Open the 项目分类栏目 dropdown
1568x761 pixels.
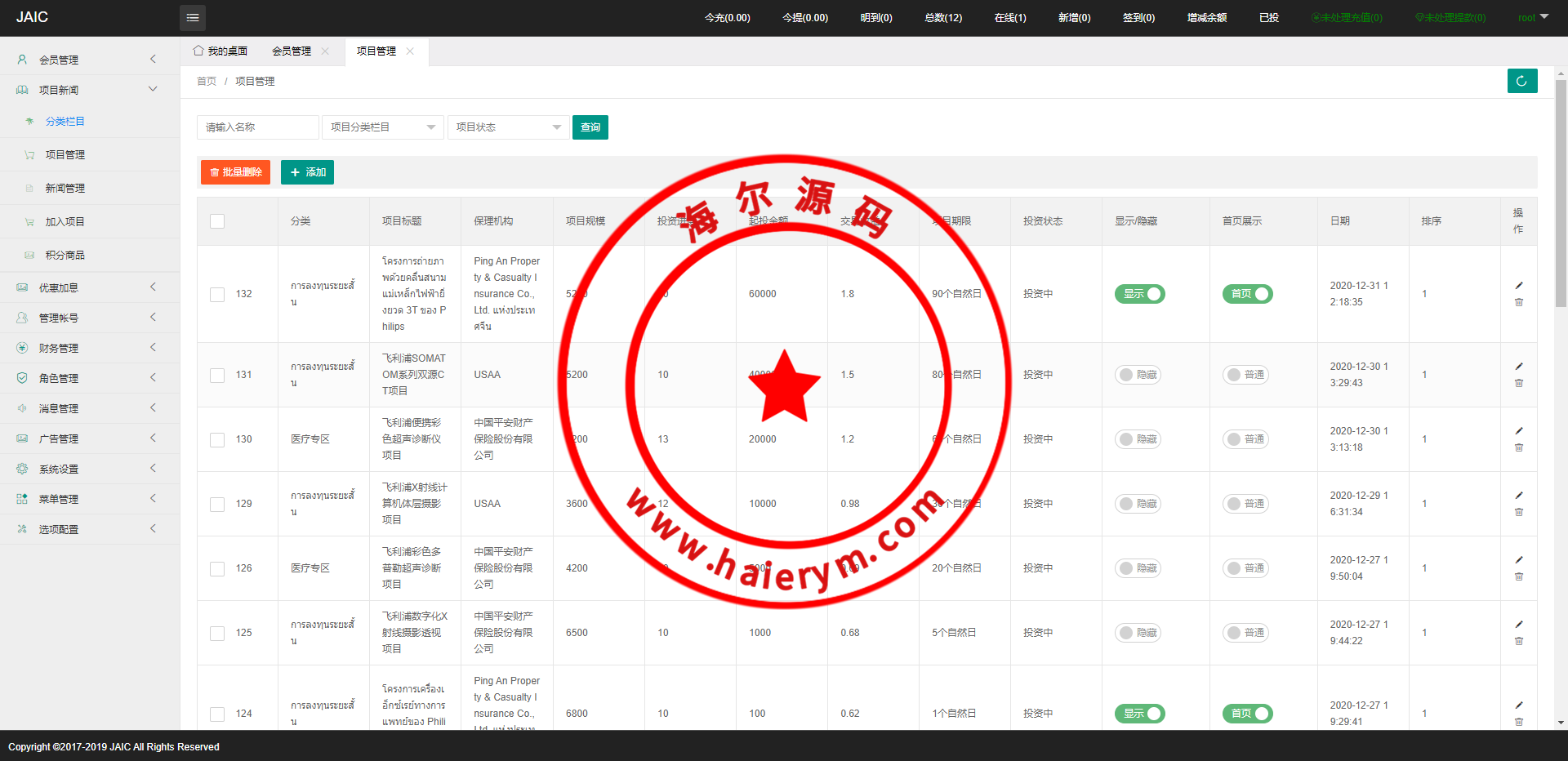tap(382, 127)
